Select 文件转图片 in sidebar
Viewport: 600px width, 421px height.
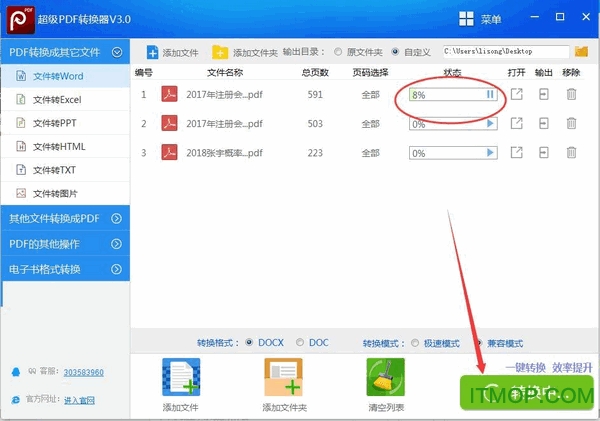click(65, 193)
